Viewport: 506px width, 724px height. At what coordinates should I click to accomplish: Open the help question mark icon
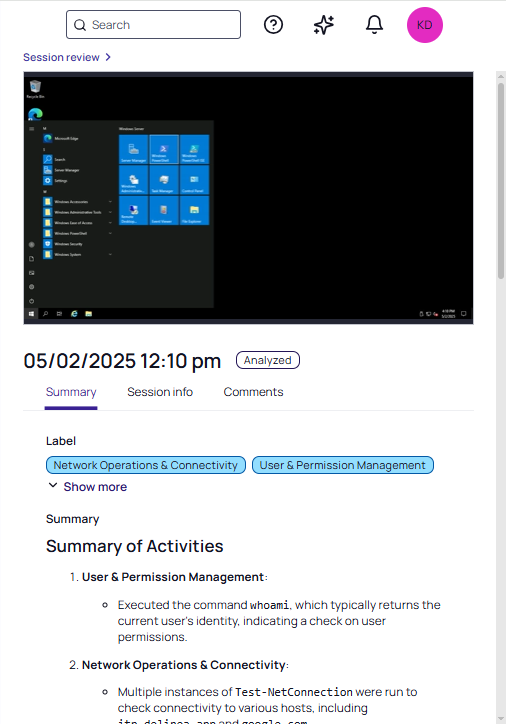pyautogui.click(x=273, y=24)
